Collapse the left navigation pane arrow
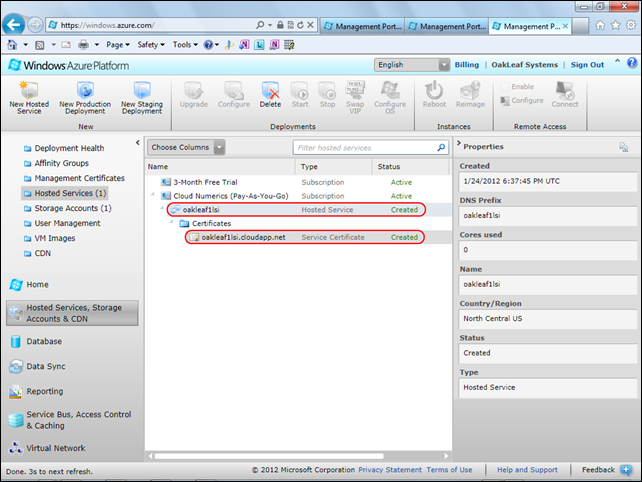 (x=138, y=143)
